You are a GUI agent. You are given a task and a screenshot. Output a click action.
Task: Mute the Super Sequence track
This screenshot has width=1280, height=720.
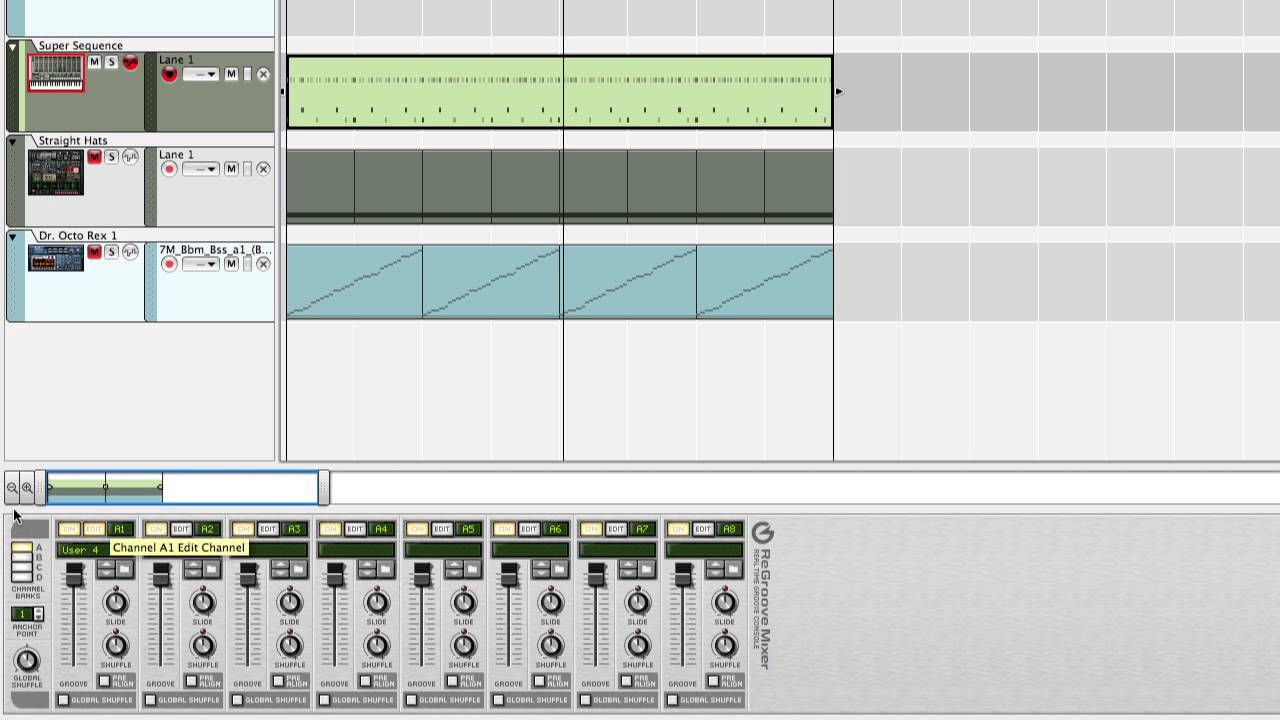pyautogui.click(x=94, y=62)
